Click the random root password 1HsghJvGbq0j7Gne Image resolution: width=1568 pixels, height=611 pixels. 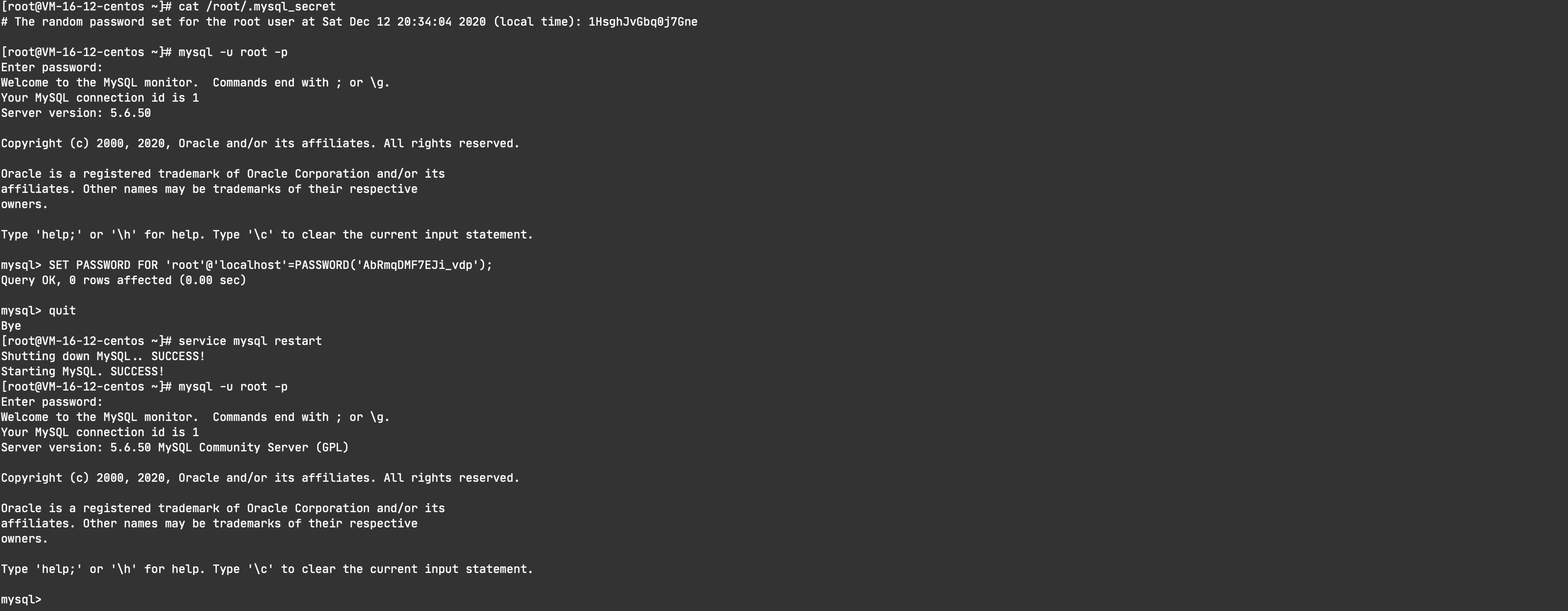pos(642,22)
